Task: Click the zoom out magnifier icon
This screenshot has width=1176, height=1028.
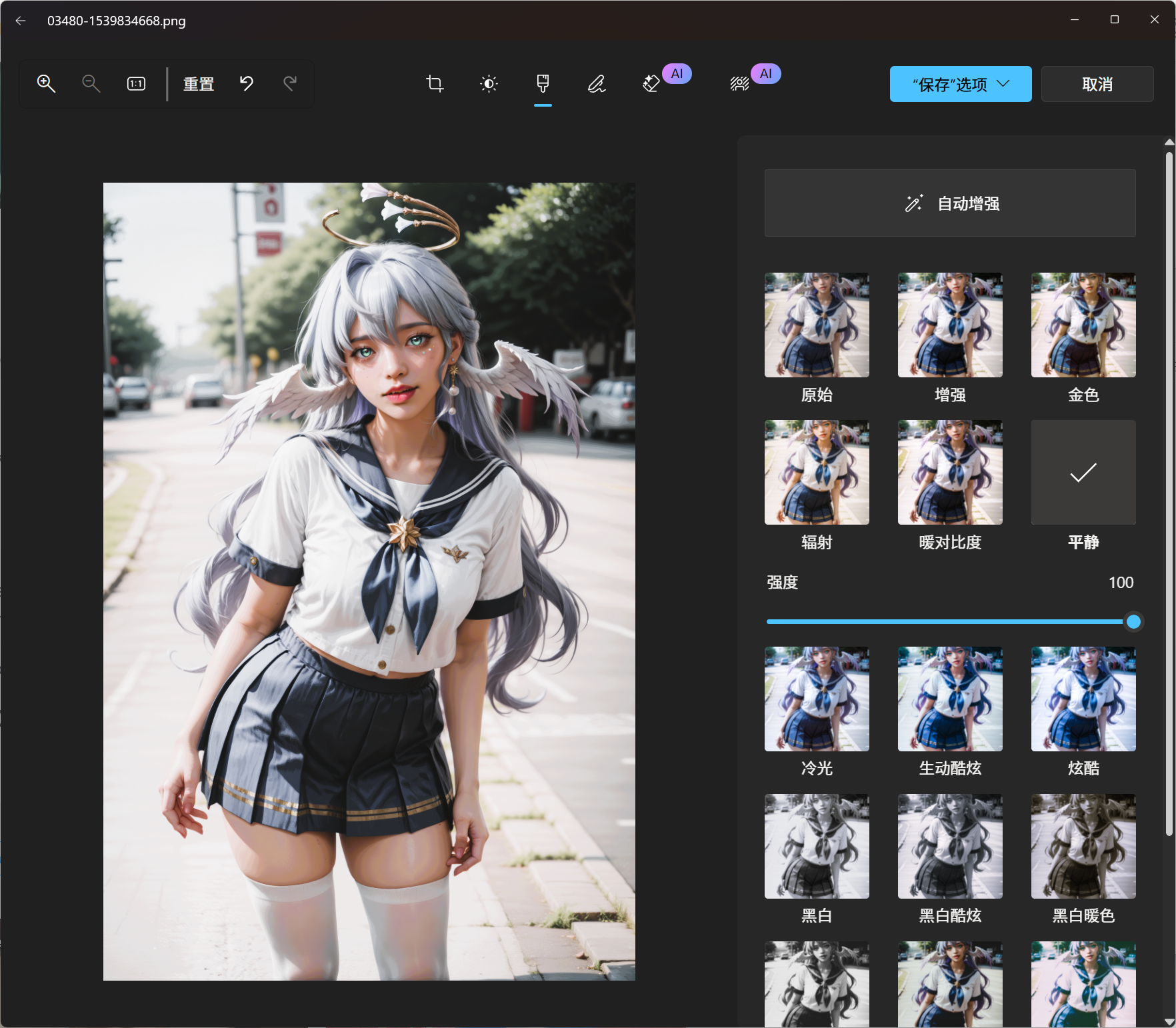Action: [x=91, y=84]
